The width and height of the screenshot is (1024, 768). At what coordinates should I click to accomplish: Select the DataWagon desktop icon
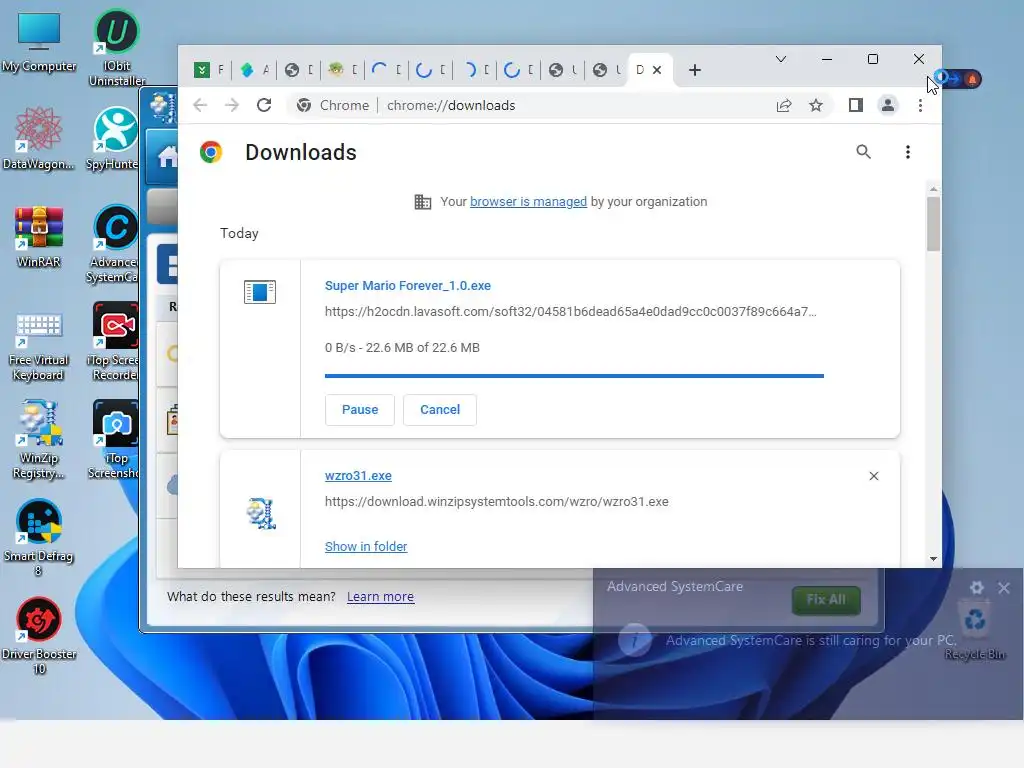tap(39, 138)
